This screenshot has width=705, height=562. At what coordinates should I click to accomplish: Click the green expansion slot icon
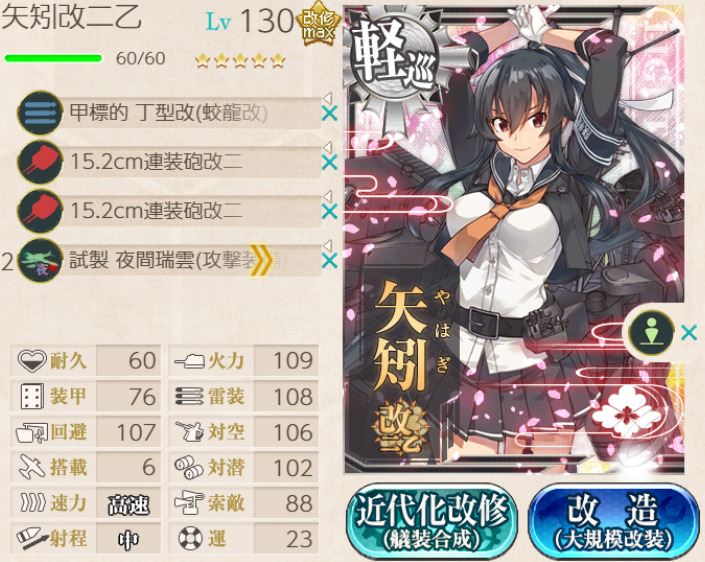651,333
